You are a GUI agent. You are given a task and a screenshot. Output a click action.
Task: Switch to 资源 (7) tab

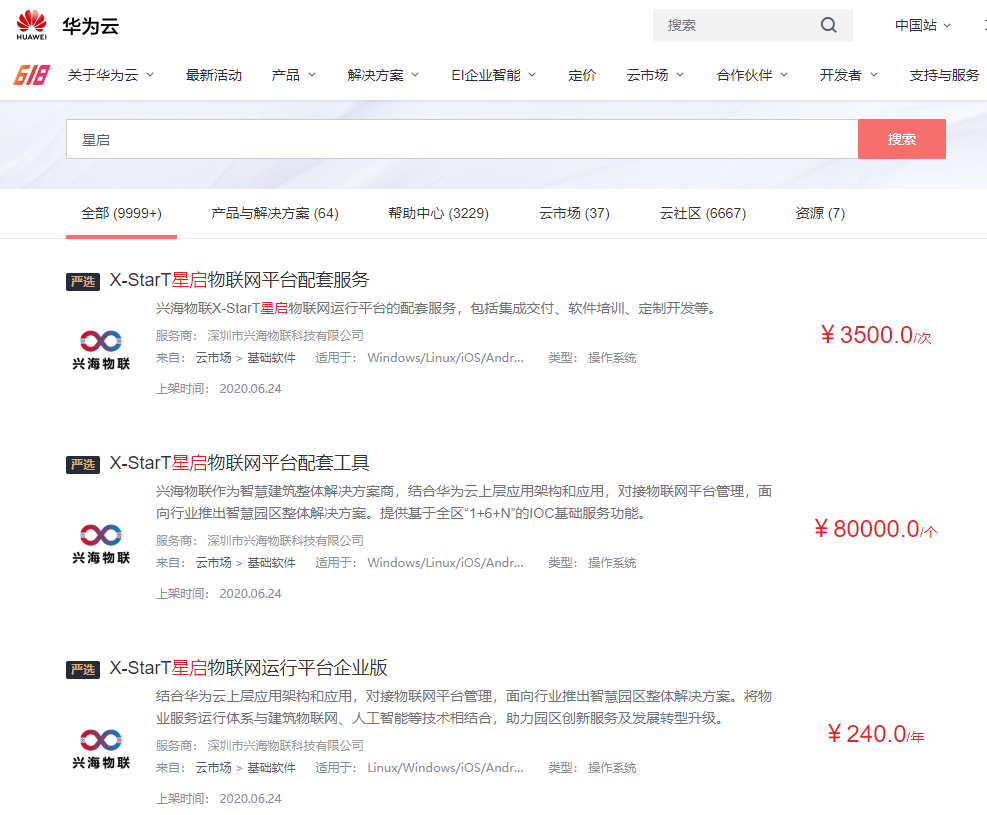(820, 213)
